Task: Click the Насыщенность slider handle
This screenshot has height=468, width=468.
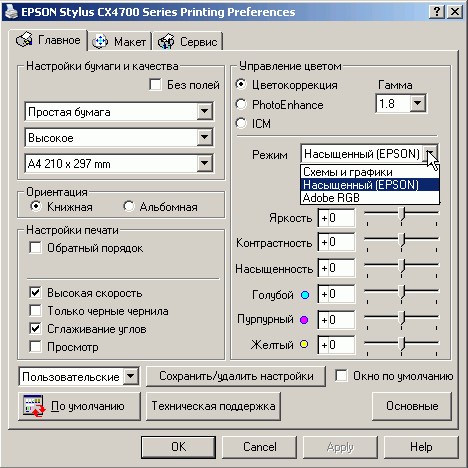Action: (x=402, y=266)
